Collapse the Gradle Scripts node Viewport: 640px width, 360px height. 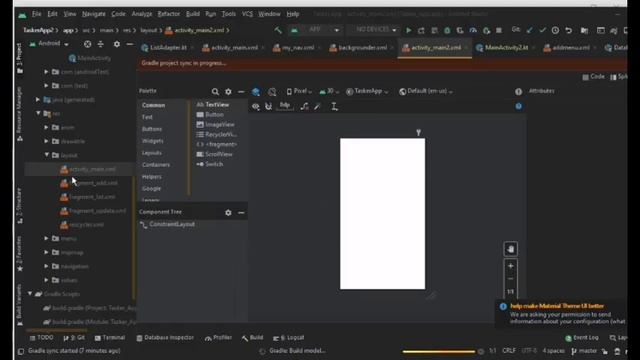pyautogui.click(x=30, y=294)
